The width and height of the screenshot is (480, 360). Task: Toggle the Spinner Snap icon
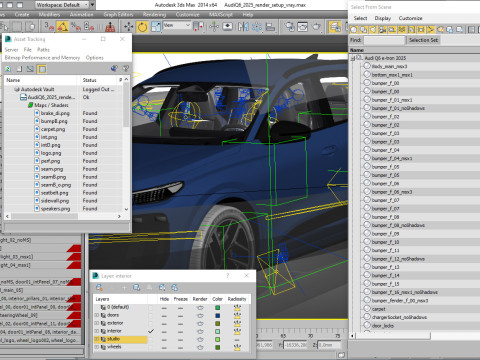(89, 27)
